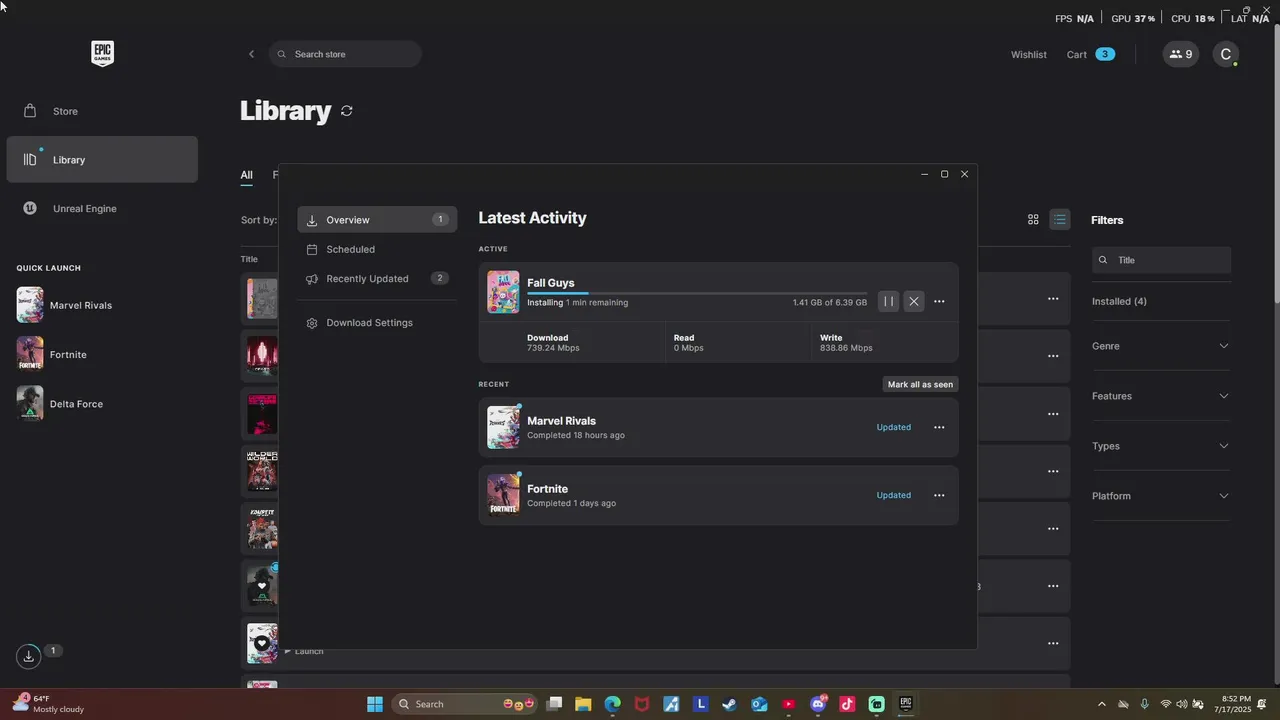Image resolution: width=1280 pixels, height=720 pixels.
Task: Pause the Fall Guys installation
Action: 888,301
